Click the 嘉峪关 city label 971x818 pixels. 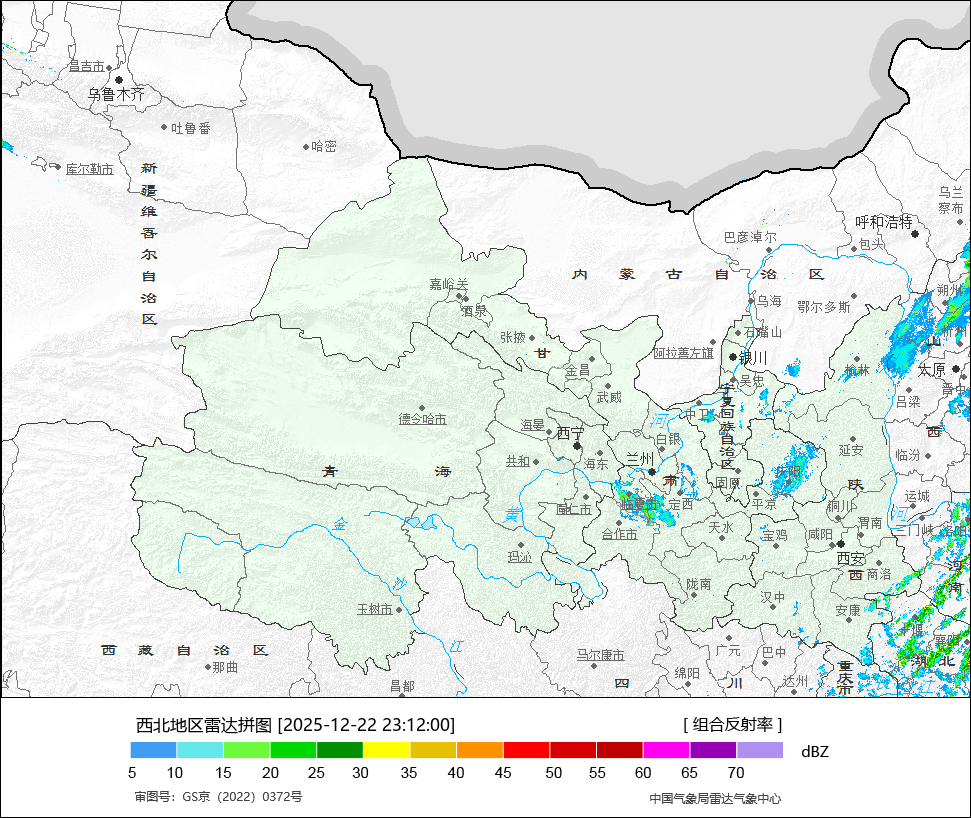tap(449, 284)
